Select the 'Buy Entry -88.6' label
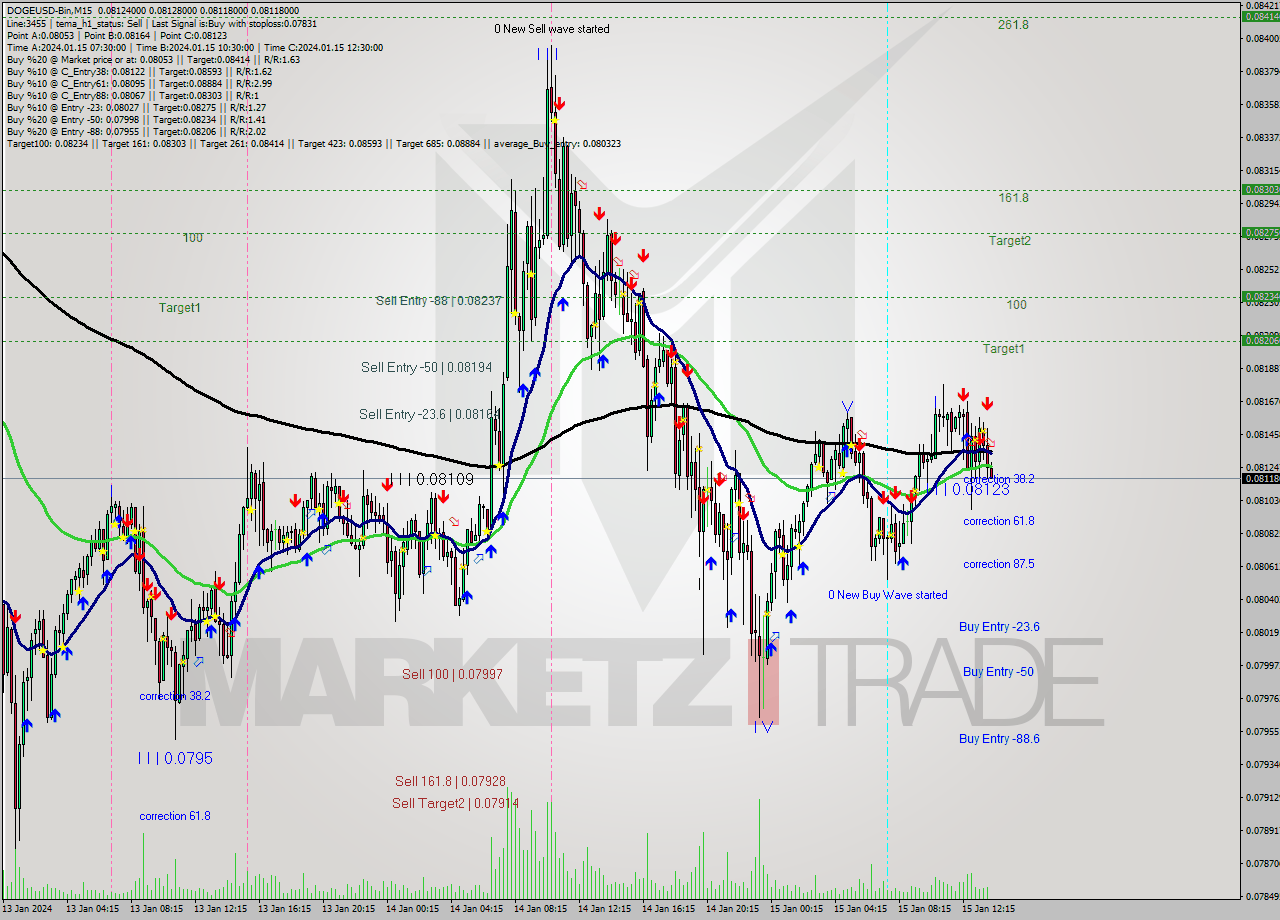This screenshot has width=1280, height=920. (999, 739)
